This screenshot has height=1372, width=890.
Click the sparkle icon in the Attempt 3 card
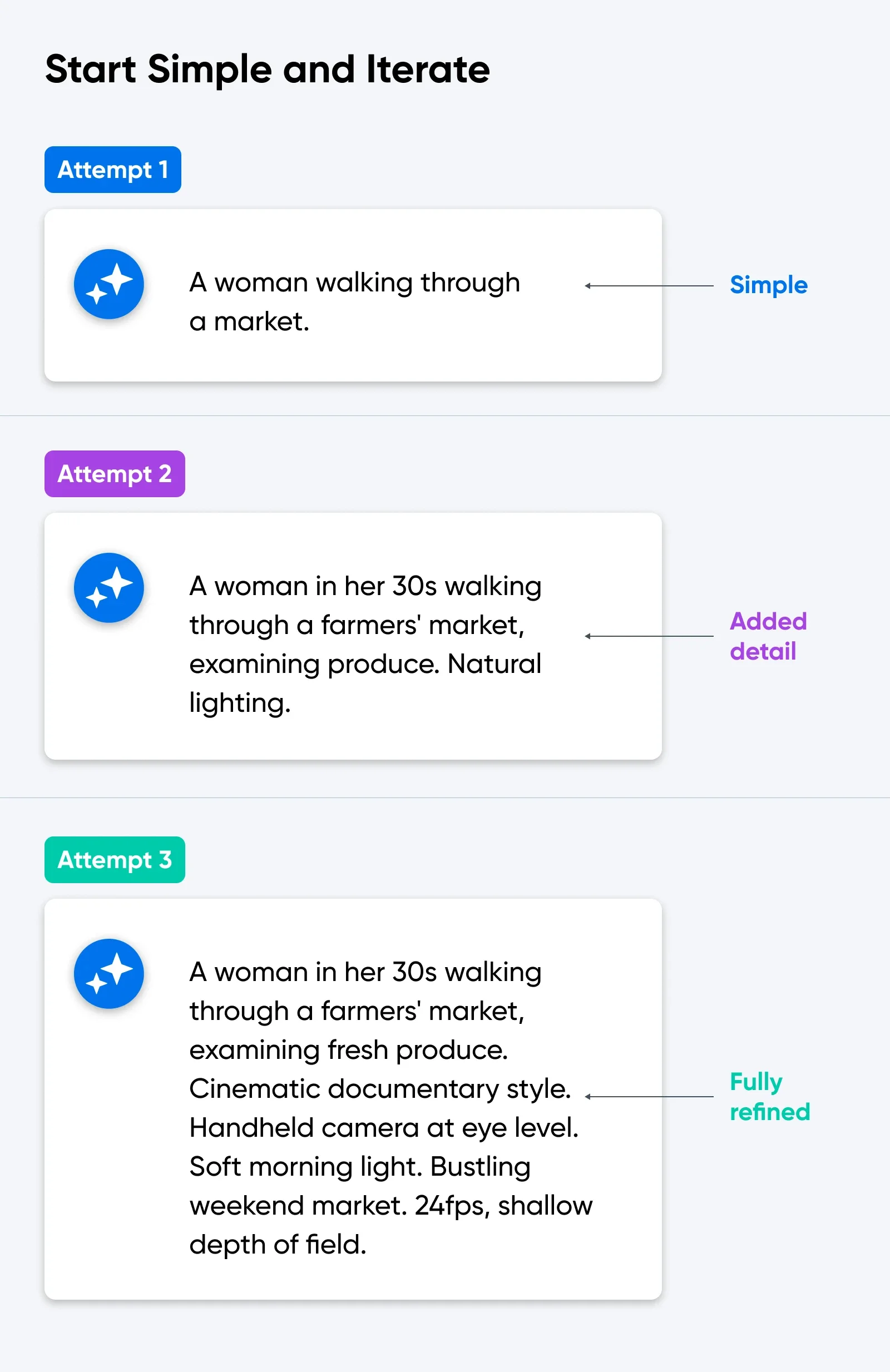click(x=109, y=974)
